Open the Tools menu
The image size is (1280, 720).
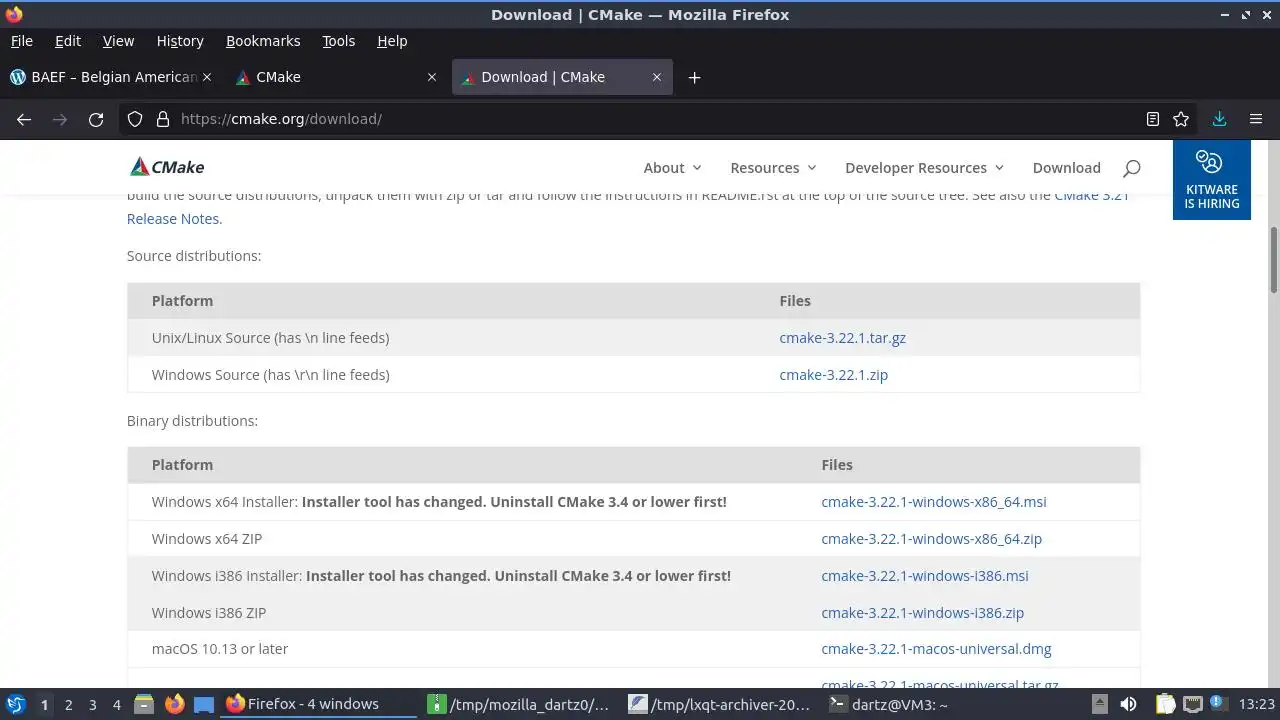(x=338, y=41)
